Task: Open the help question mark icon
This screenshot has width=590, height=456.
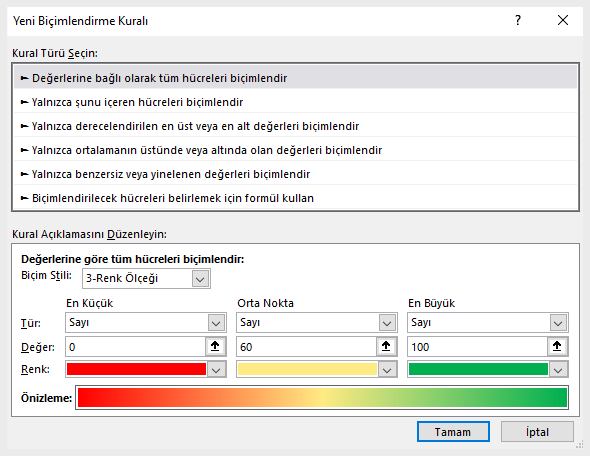Action: point(518,20)
